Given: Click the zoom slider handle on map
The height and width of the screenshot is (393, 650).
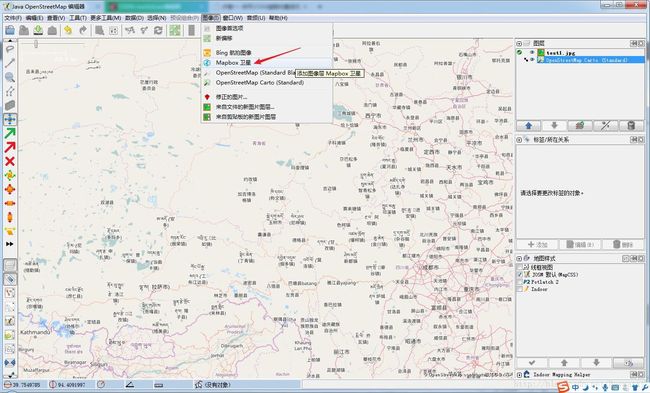Looking at the screenshot, I should click(x=36, y=44).
